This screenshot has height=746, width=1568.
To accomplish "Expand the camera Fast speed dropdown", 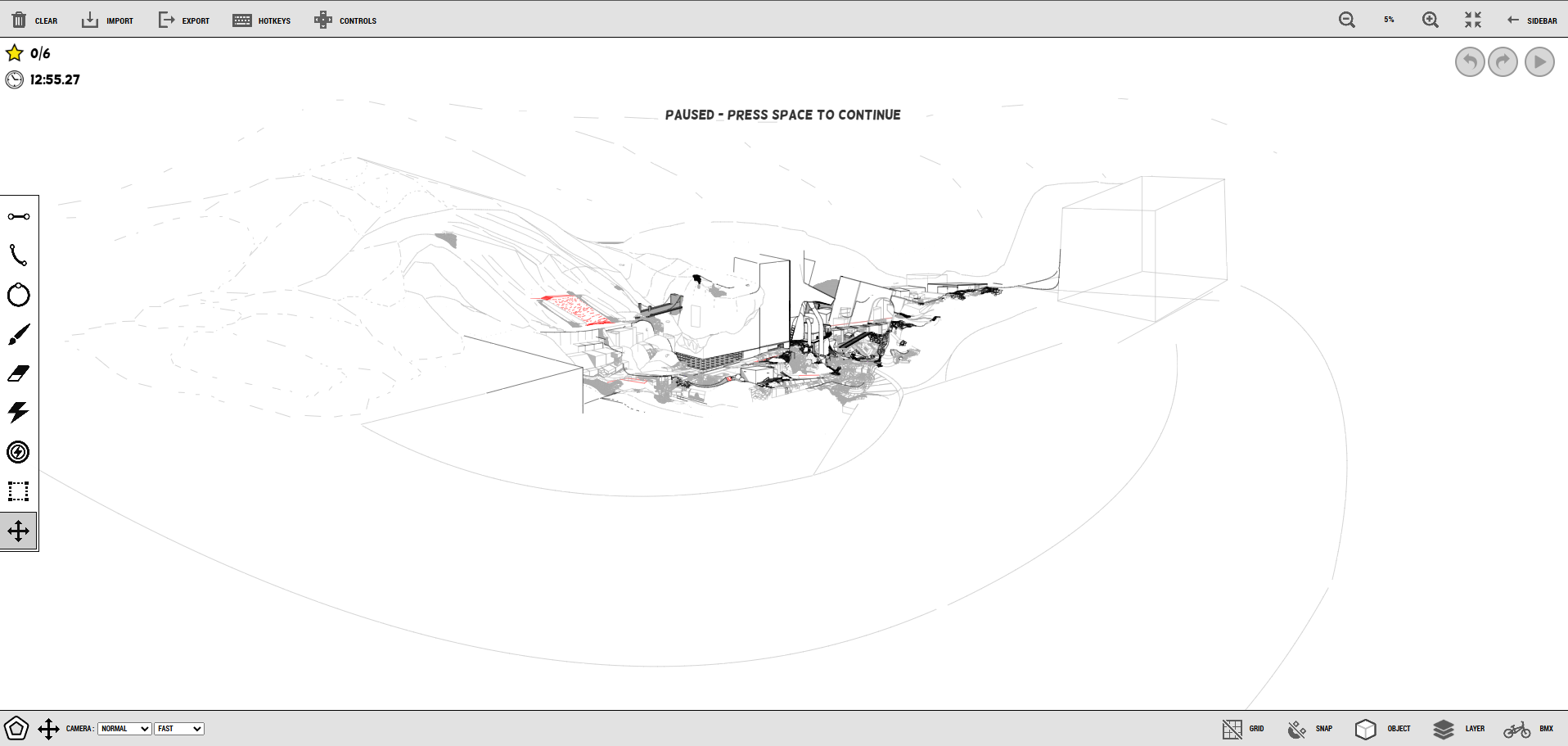I will click(178, 729).
